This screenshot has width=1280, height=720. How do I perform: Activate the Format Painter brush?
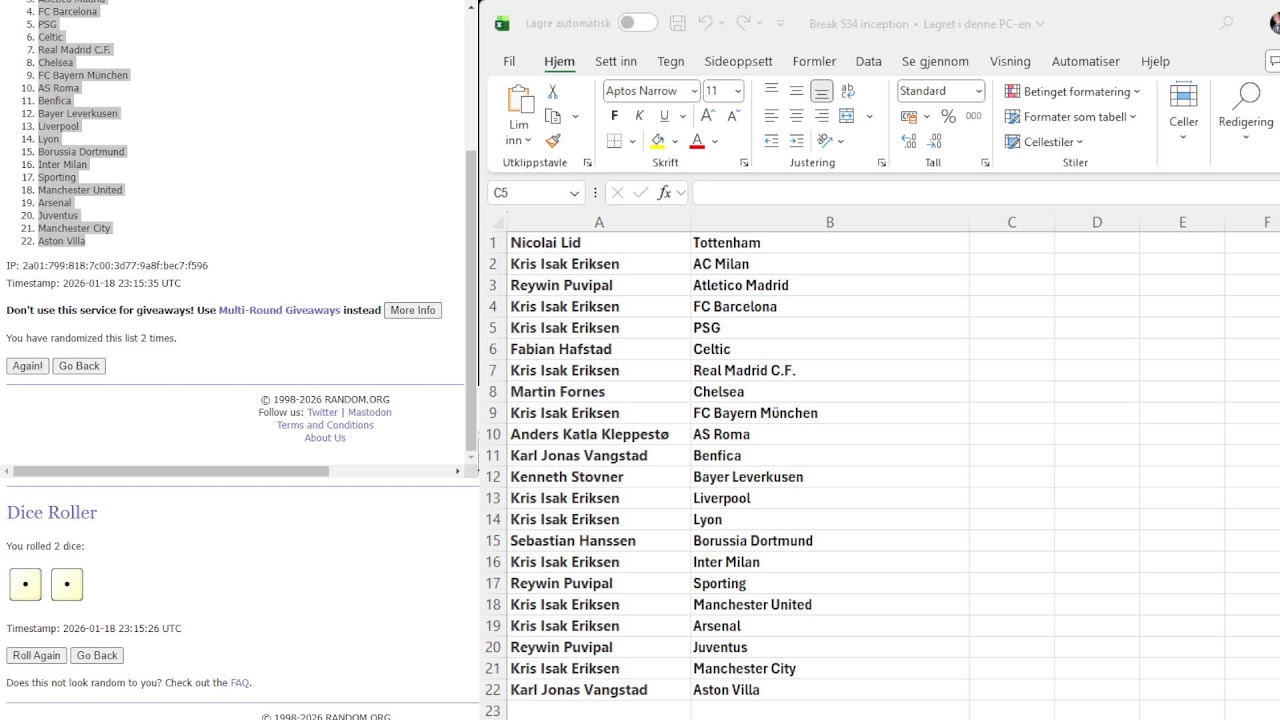(x=553, y=141)
